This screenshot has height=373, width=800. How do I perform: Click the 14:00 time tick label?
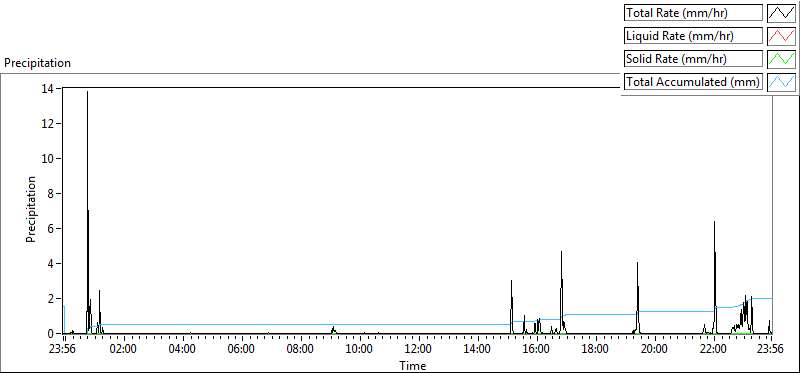pyautogui.click(x=478, y=350)
